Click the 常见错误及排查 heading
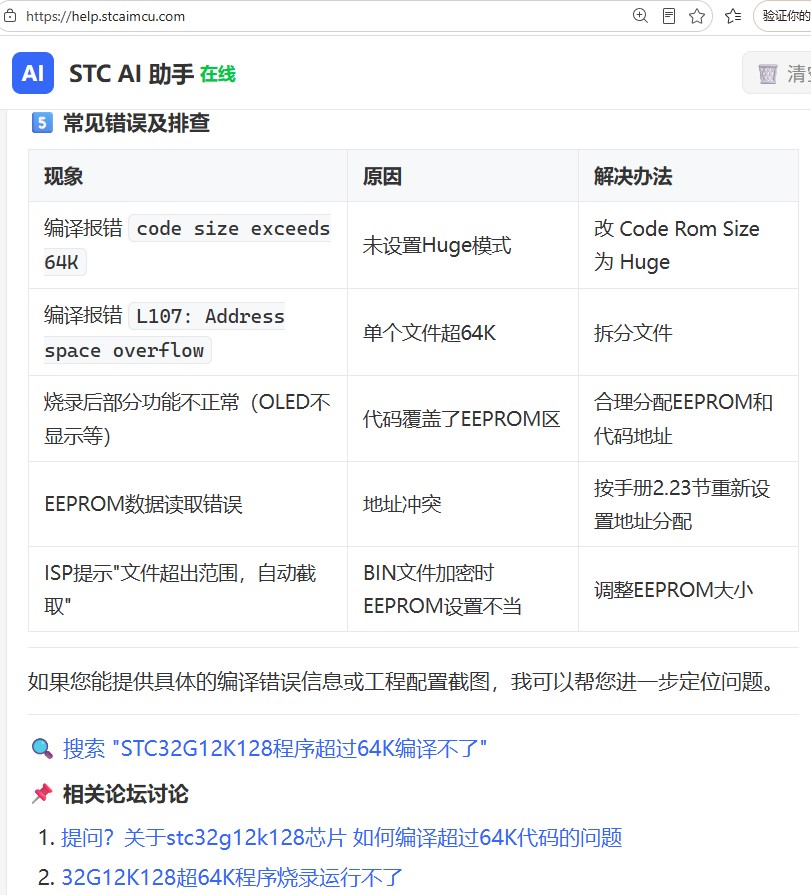 point(136,123)
